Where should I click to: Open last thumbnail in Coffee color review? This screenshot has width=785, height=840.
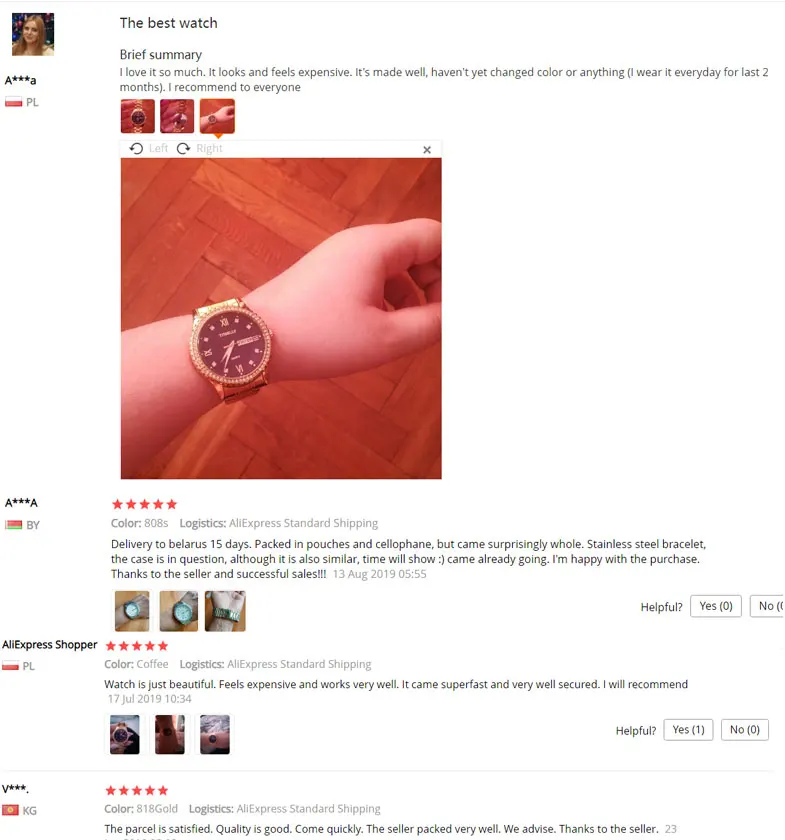point(215,734)
